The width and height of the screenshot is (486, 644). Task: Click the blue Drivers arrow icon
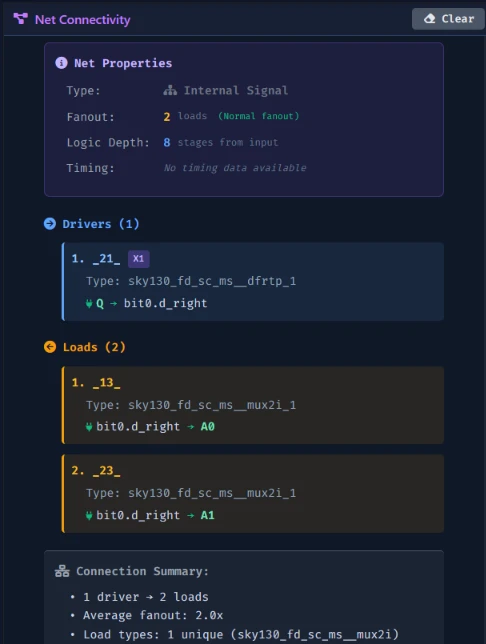[50, 224]
